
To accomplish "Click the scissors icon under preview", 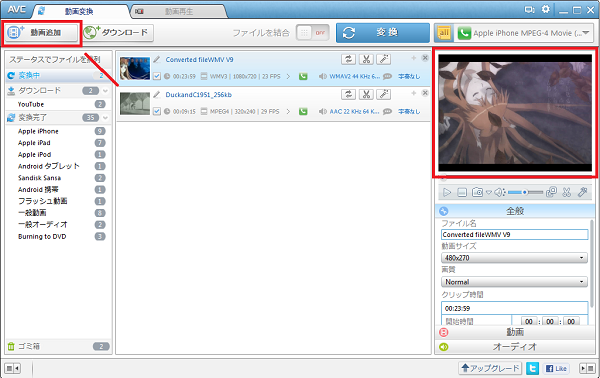I will pos(567,192).
